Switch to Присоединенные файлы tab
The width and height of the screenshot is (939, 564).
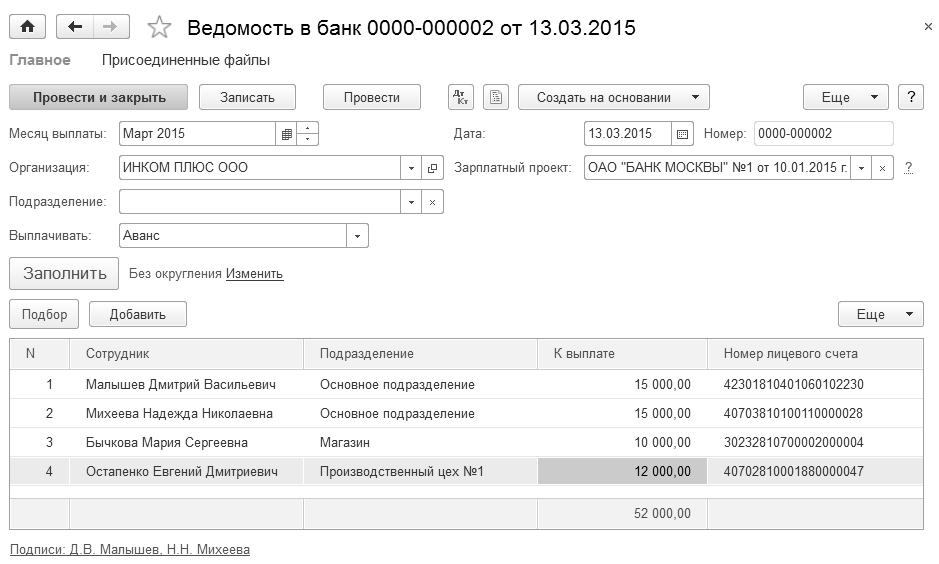pyautogui.click(x=186, y=60)
